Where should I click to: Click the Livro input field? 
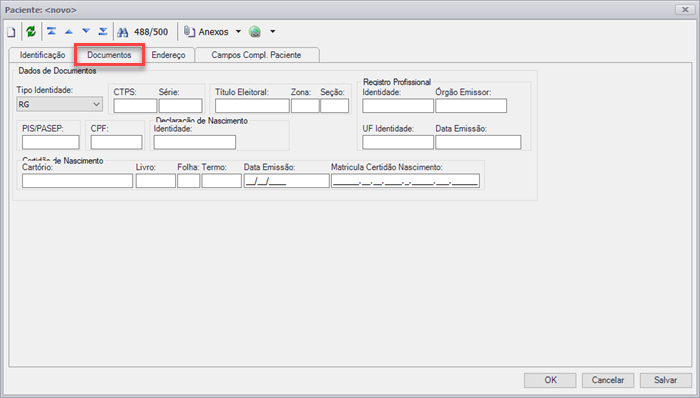[156, 181]
